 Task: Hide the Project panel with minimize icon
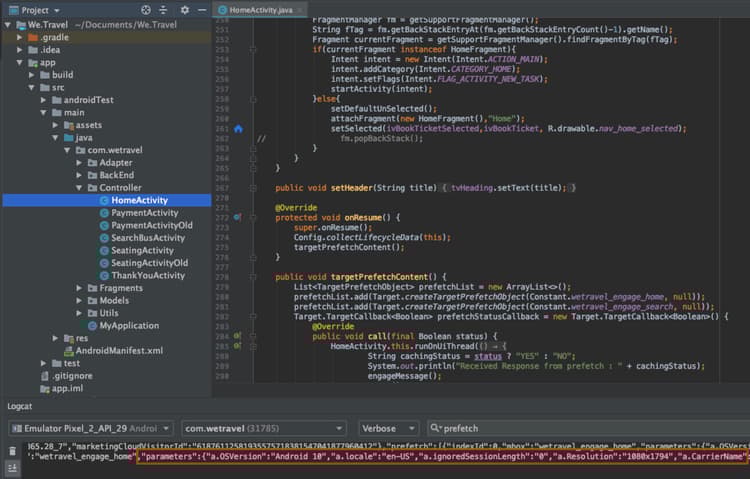203,9
